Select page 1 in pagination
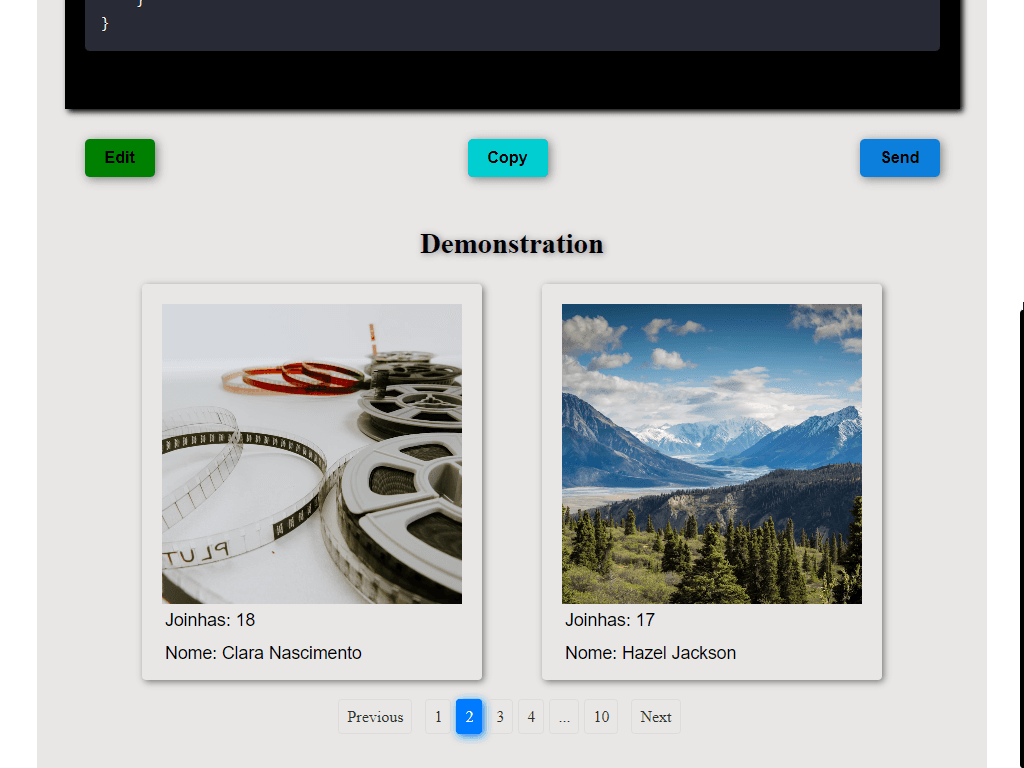The image size is (1024, 768). [x=438, y=716]
